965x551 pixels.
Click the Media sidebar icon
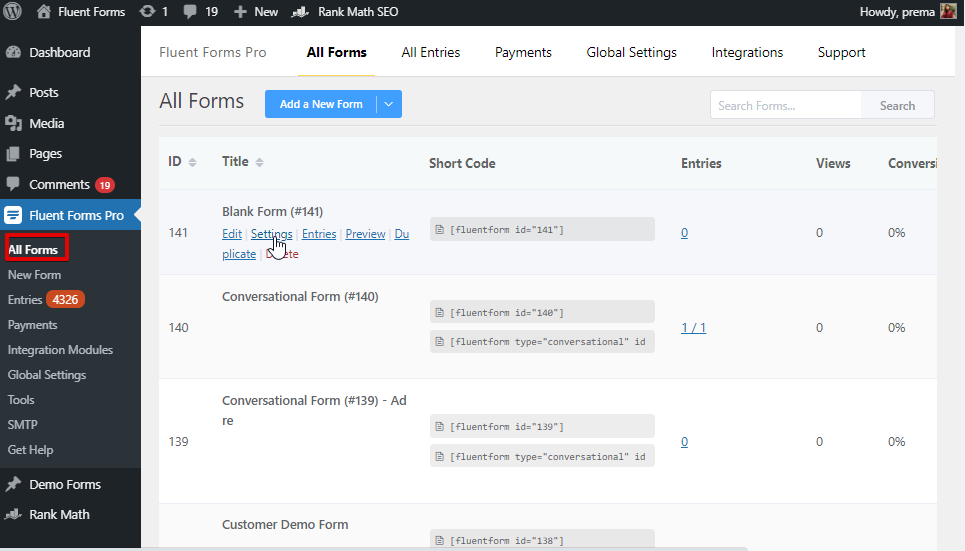[x=13, y=123]
